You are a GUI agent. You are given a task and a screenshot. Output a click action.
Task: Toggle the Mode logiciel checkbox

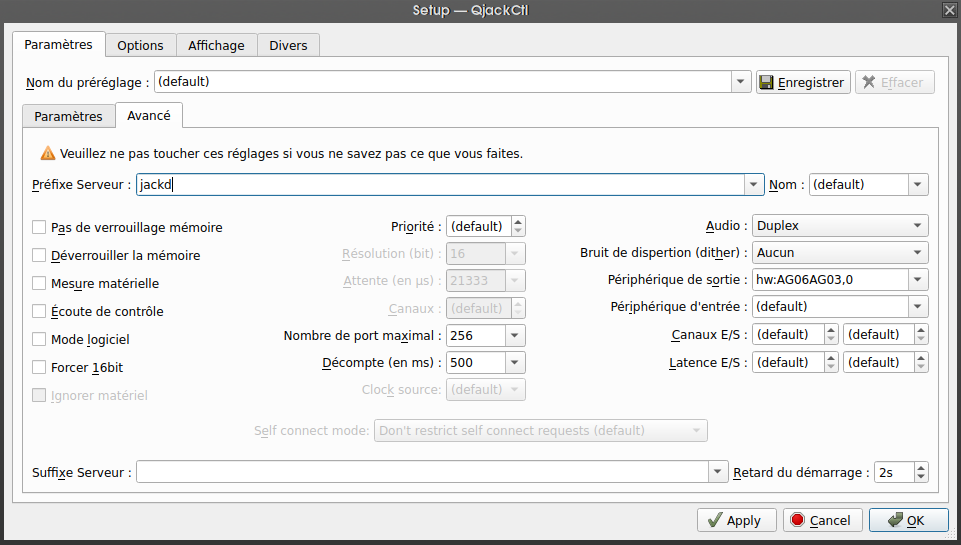tap(40, 340)
